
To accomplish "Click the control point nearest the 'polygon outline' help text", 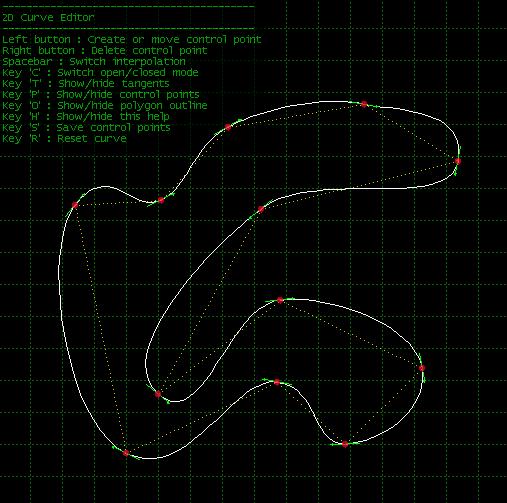I will coord(228,127).
